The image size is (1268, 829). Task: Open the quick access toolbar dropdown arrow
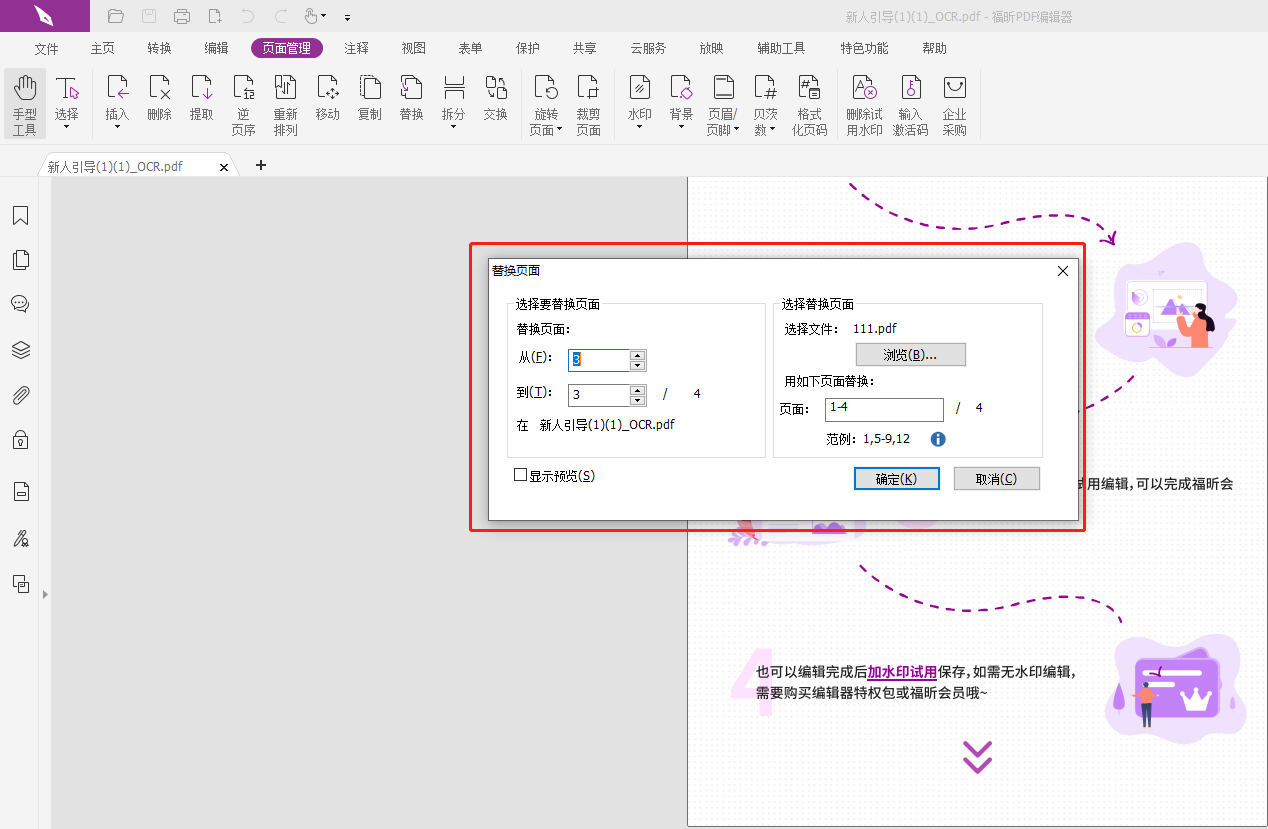point(346,17)
